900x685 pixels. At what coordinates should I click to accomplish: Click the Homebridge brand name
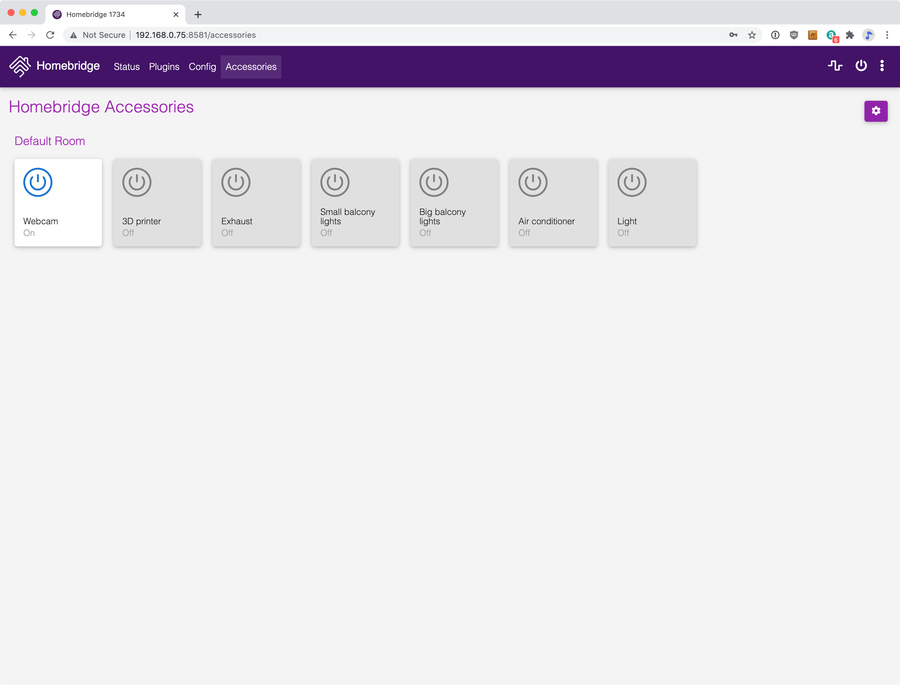click(68, 66)
